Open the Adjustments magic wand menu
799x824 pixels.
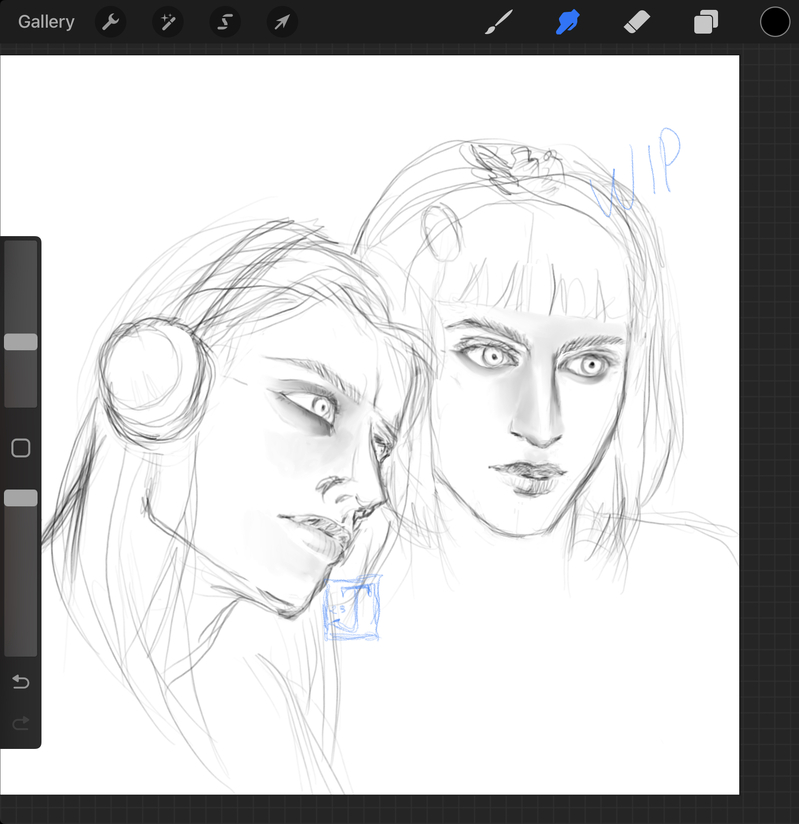coord(167,22)
